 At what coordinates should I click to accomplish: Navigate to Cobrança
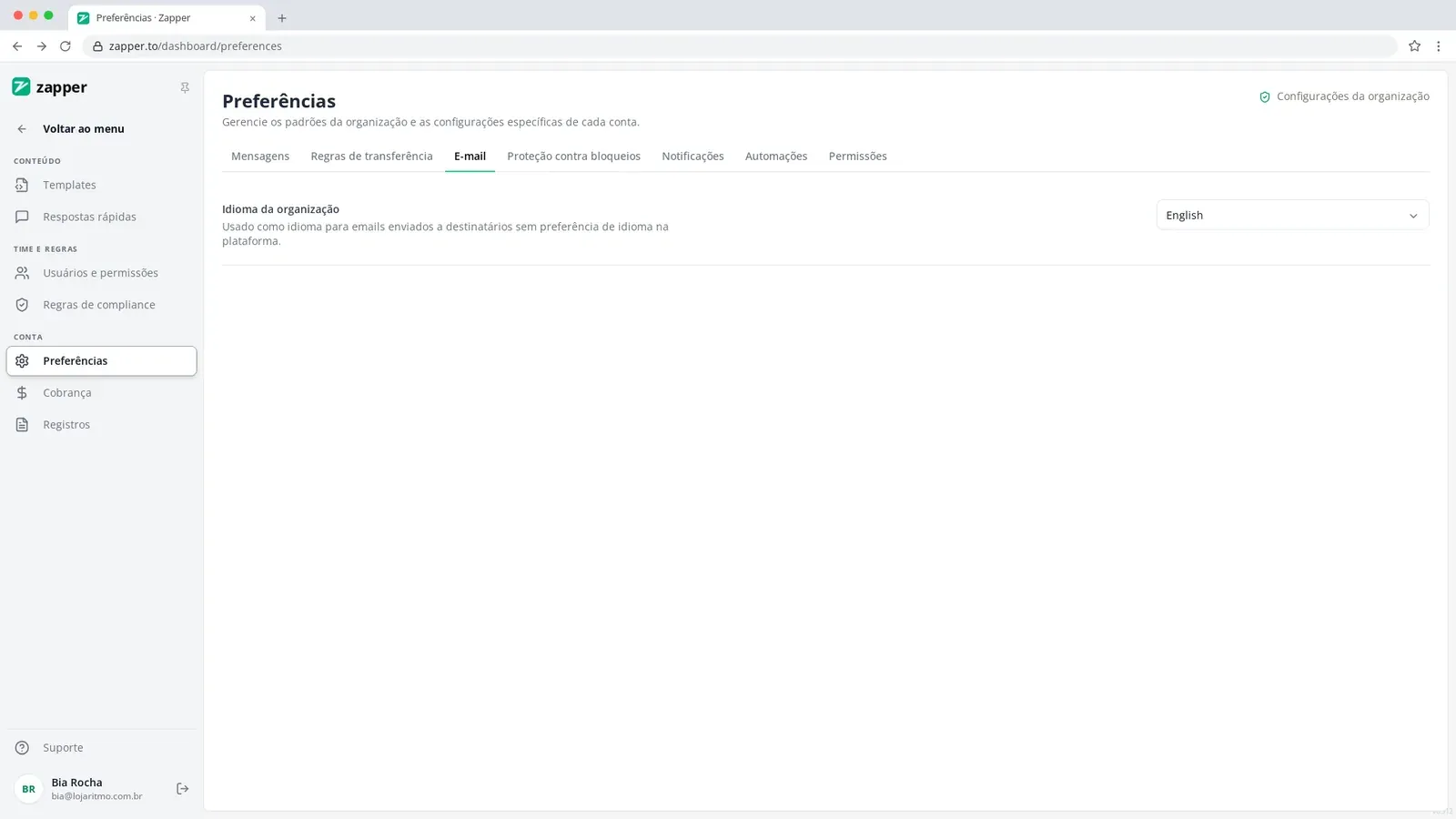click(x=101, y=393)
